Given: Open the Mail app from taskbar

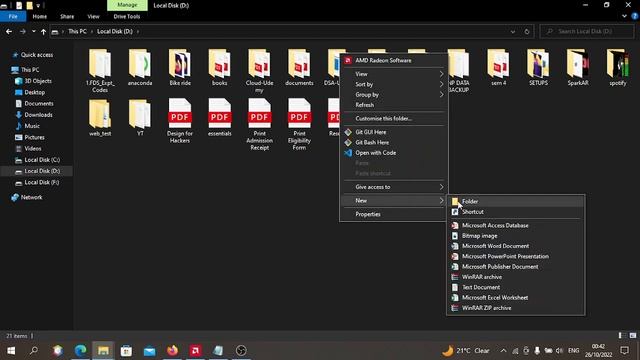Looking at the screenshot, I should click(149, 350).
